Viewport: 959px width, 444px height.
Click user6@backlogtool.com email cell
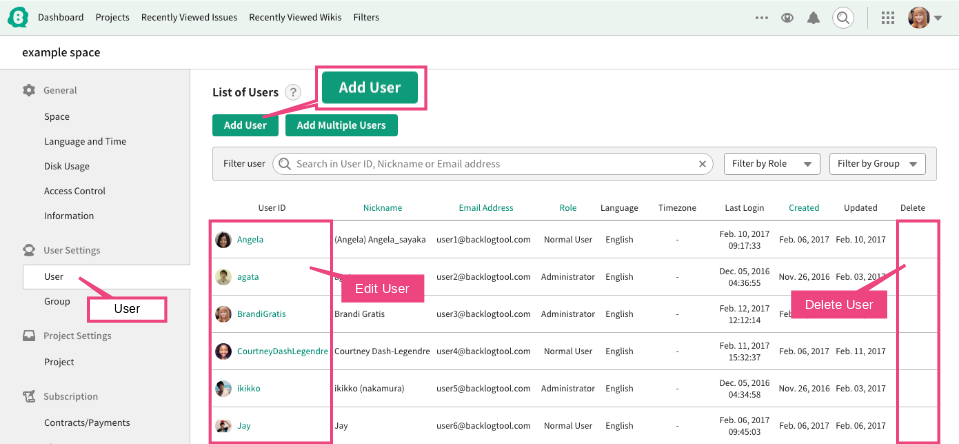point(483,426)
